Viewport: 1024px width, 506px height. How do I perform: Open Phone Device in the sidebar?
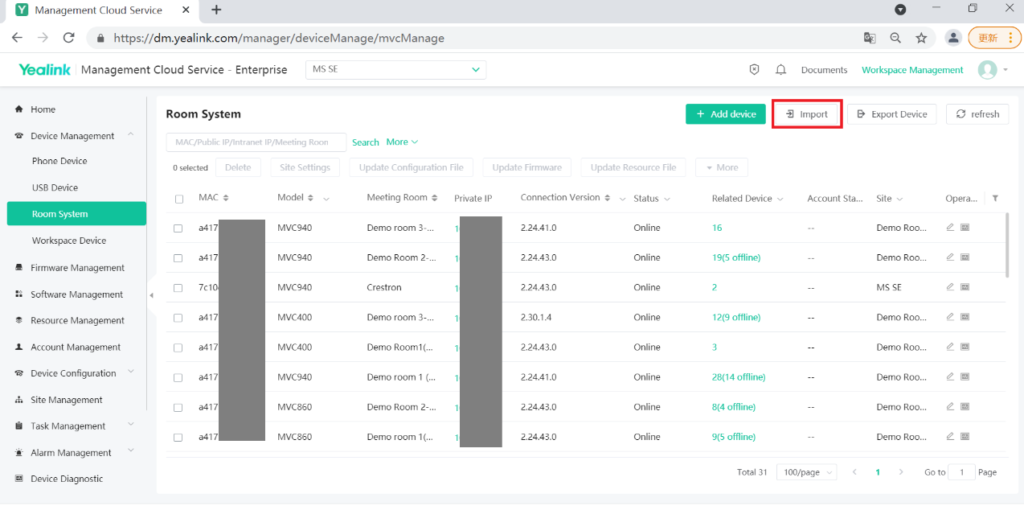click(x=59, y=161)
